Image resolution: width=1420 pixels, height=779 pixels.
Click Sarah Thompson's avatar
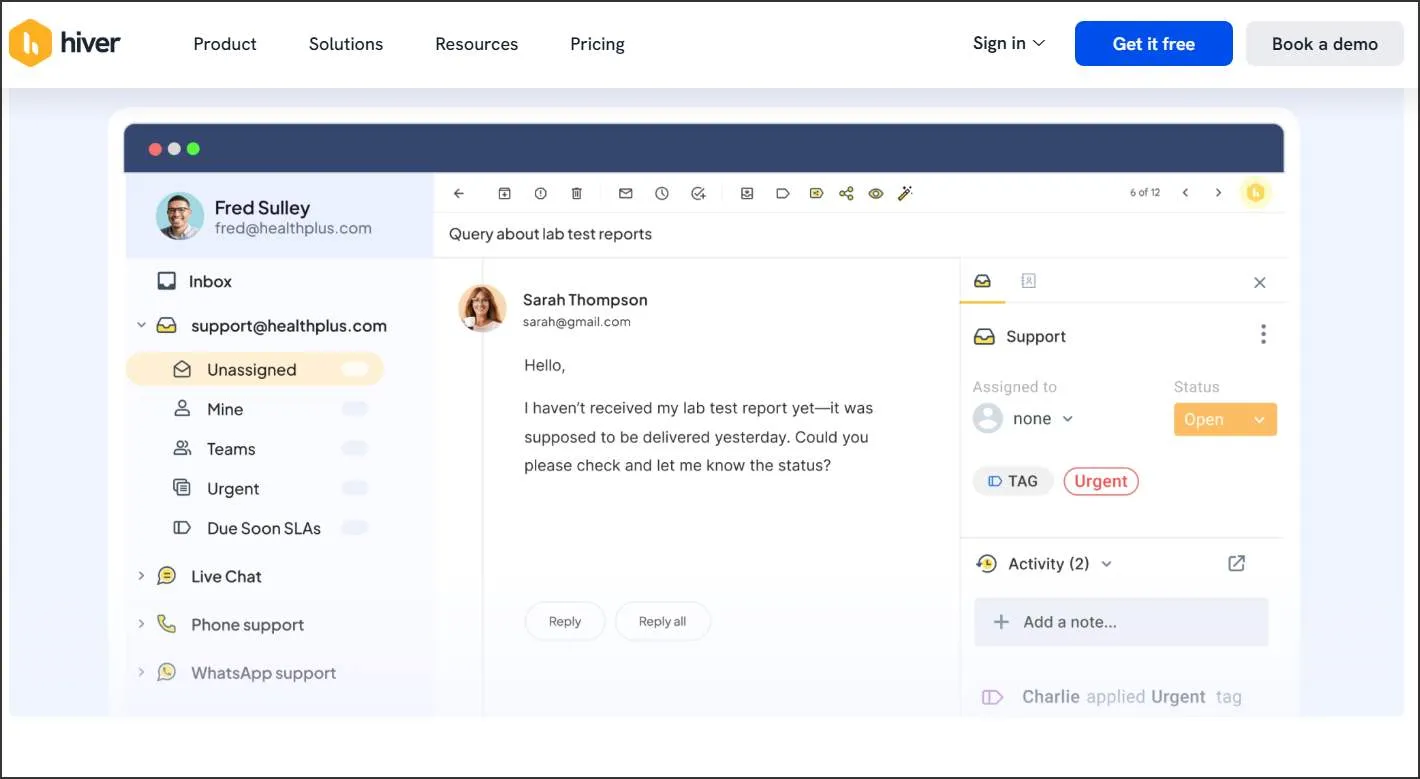482,308
